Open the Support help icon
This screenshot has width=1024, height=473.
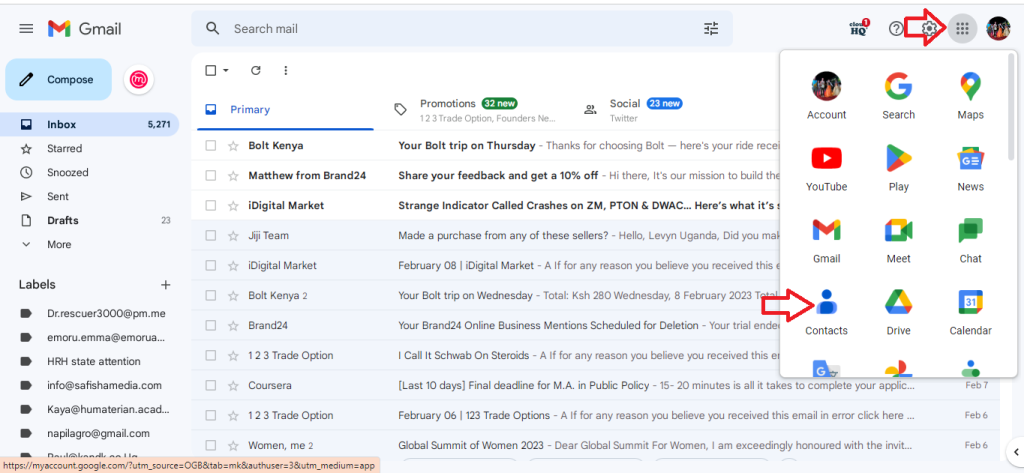(x=896, y=29)
